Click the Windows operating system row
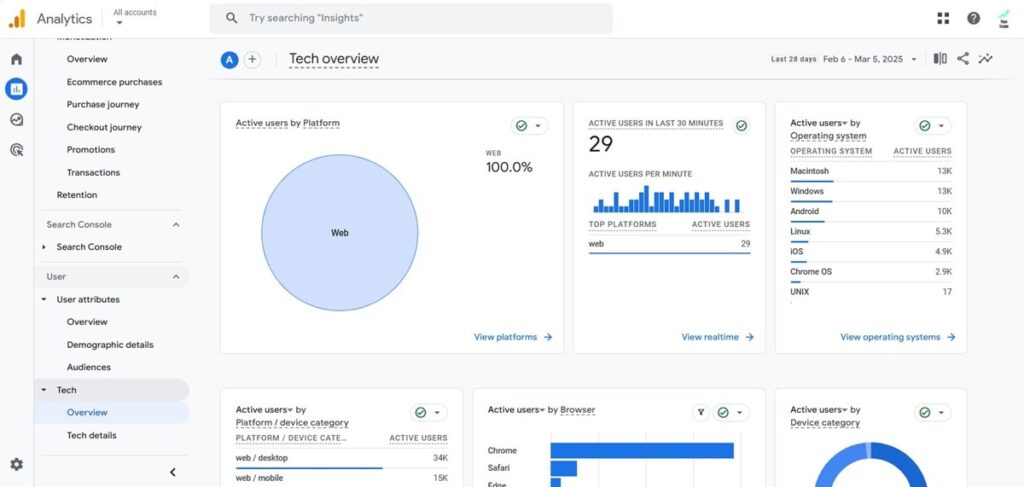The image size is (1024, 487). (x=871, y=192)
